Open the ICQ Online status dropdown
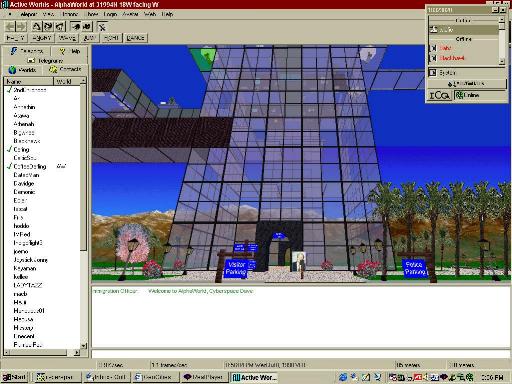Image resolution: width=512 pixels, height=384 pixels. click(x=480, y=96)
